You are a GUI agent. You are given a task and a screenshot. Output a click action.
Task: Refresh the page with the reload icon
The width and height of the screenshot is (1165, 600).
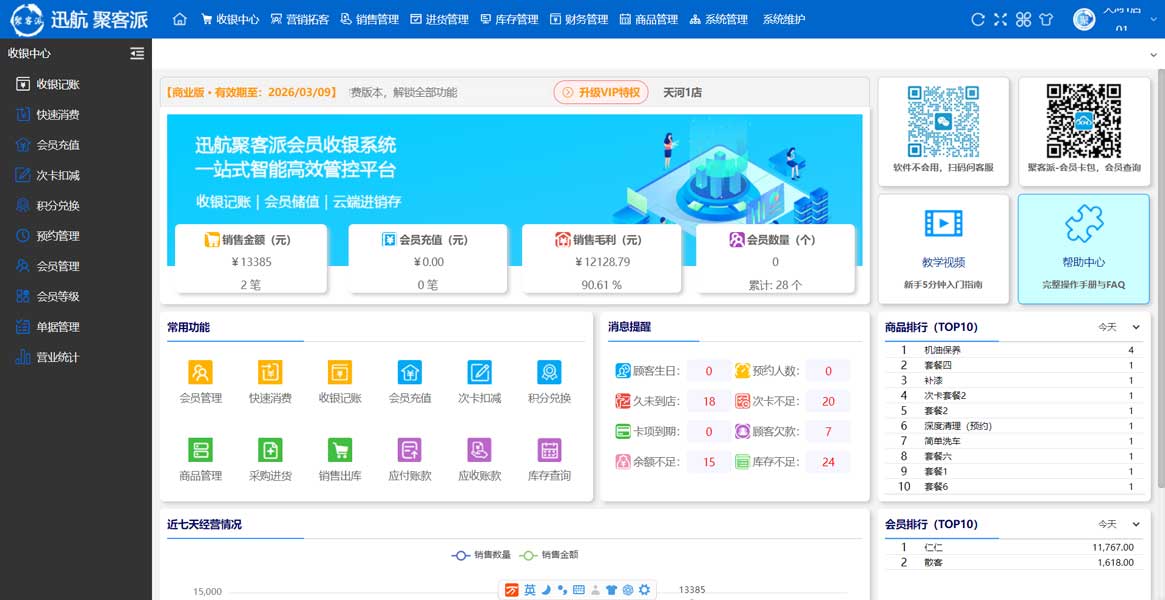coord(977,18)
